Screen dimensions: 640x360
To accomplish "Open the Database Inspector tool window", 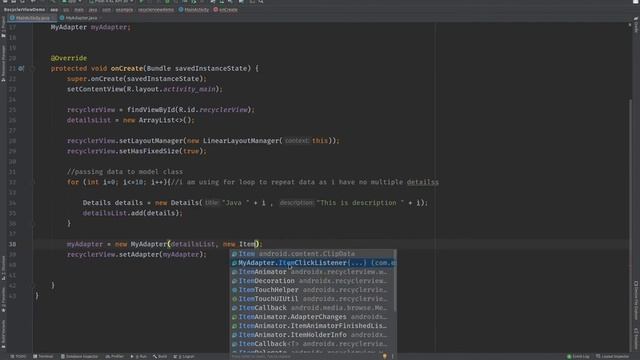I will point(80,356).
